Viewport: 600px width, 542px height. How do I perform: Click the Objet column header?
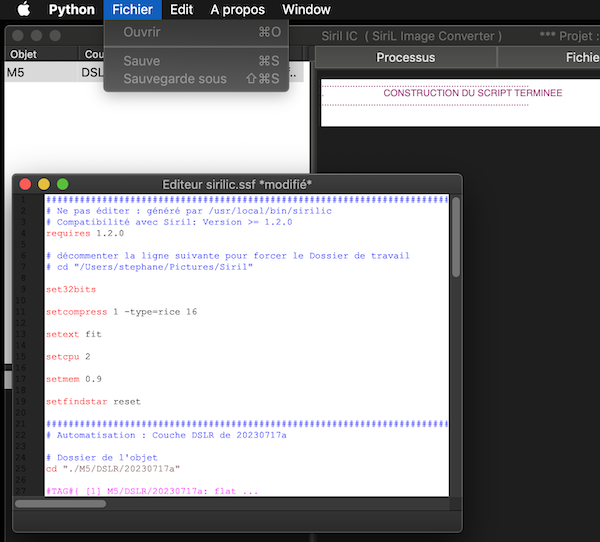(41, 54)
